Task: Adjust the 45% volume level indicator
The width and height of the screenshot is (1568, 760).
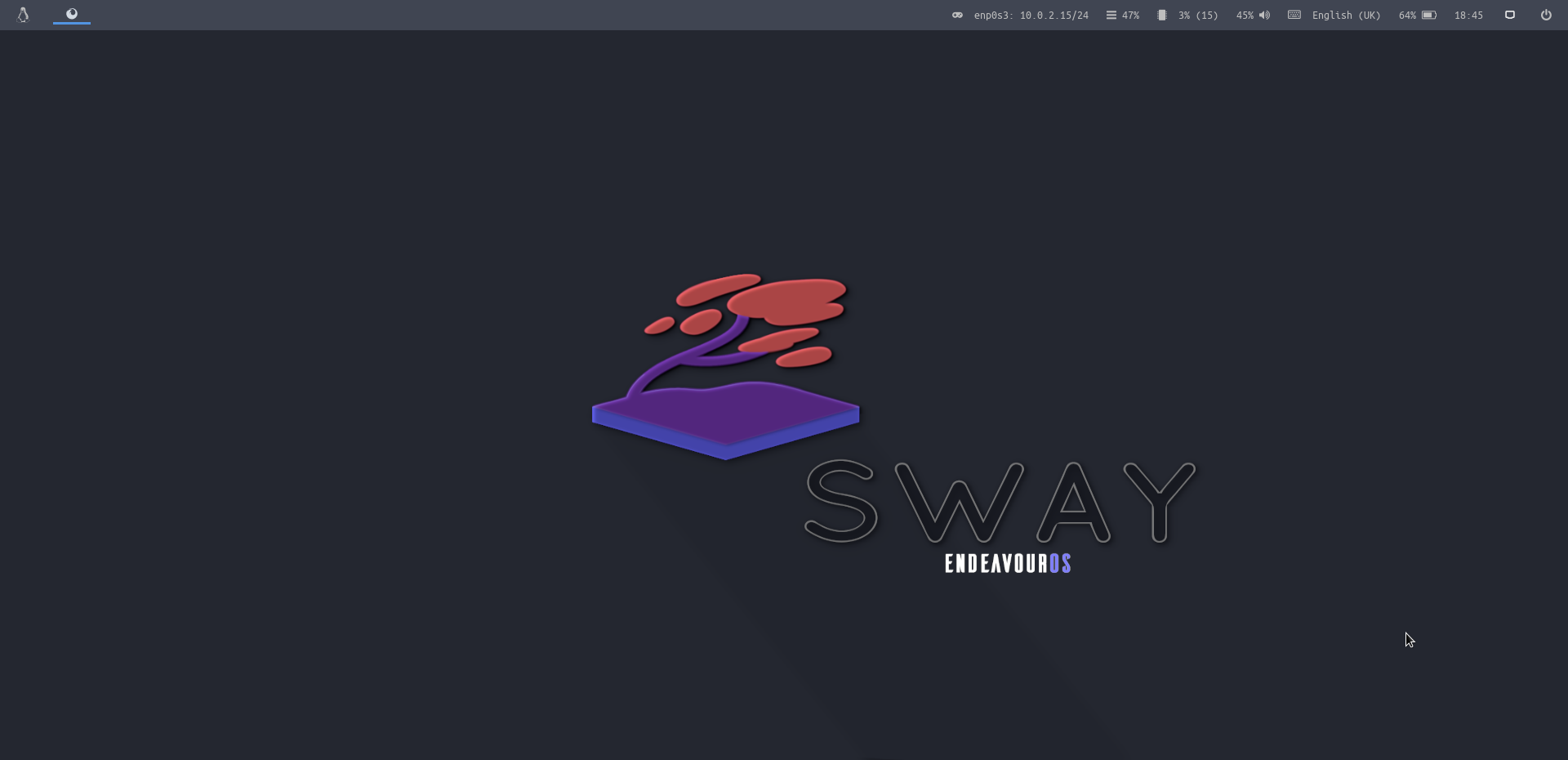Action: pos(1245,16)
